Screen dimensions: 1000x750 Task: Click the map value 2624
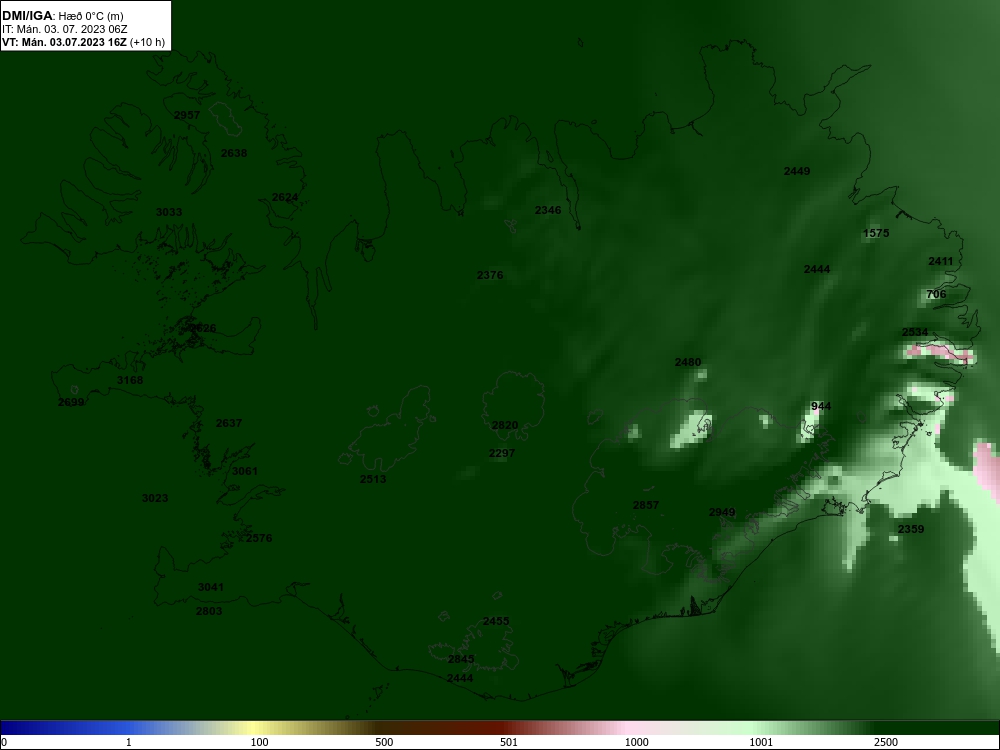pos(285,198)
